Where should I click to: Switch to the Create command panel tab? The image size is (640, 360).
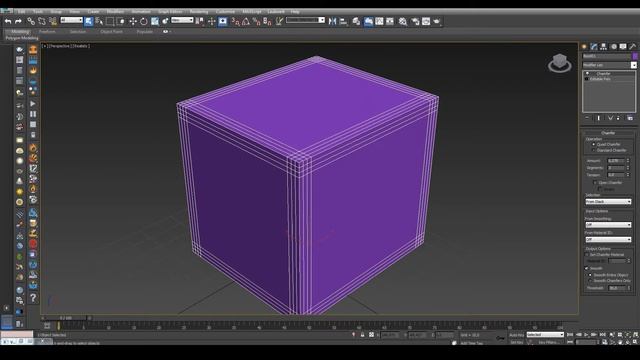click(584, 47)
